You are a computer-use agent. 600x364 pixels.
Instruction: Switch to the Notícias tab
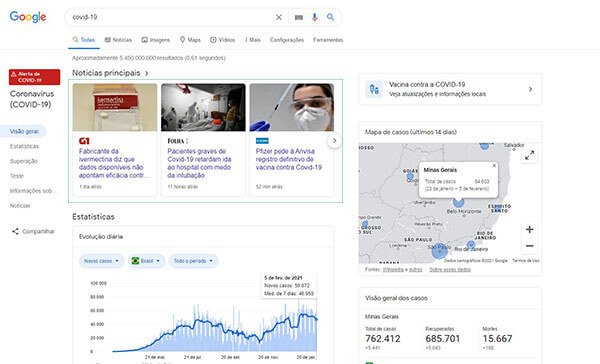(x=118, y=40)
